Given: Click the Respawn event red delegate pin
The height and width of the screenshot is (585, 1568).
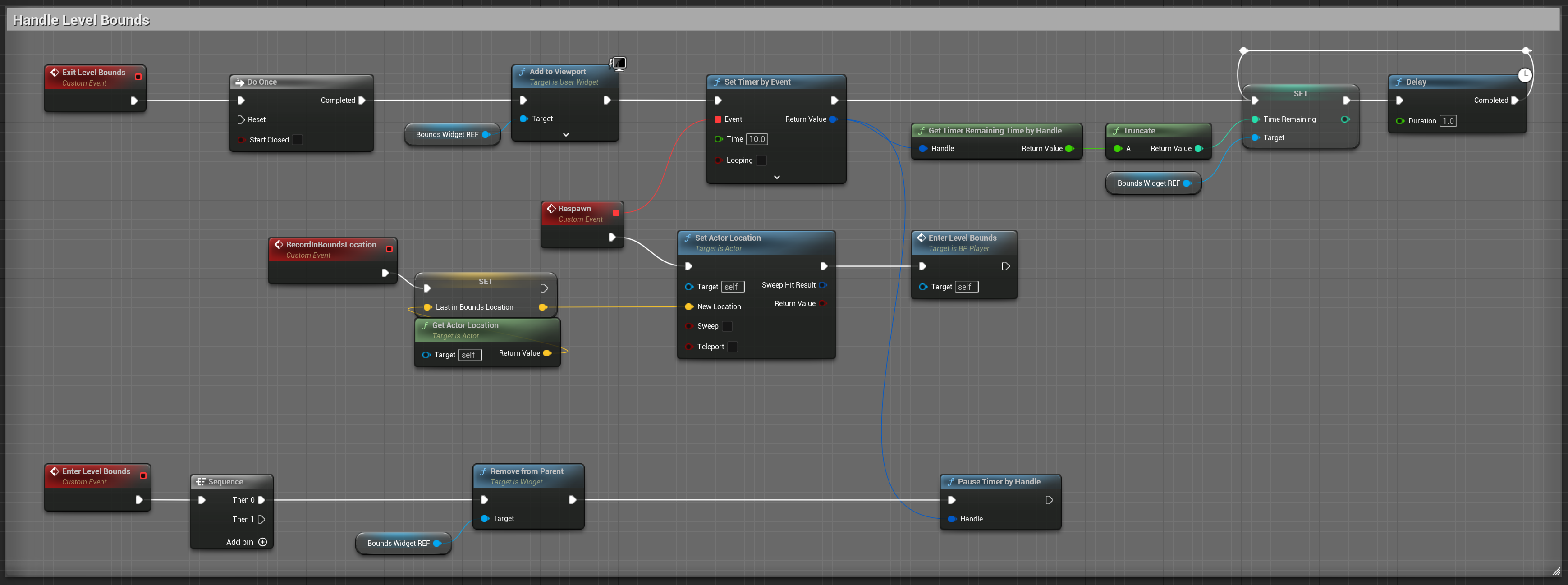Looking at the screenshot, I should pos(616,213).
